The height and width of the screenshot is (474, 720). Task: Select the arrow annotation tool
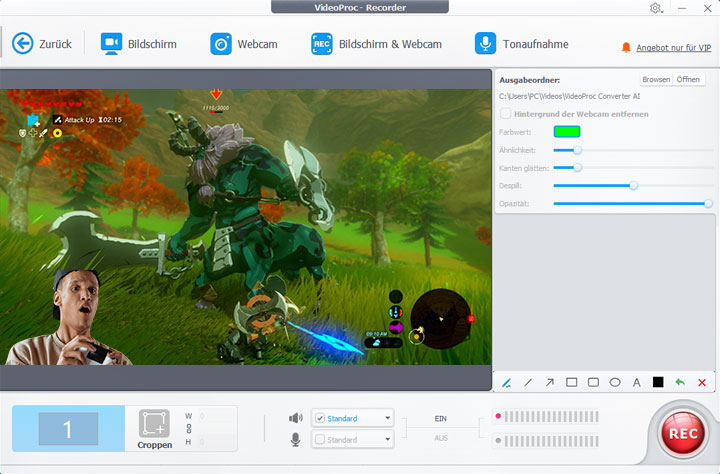click(x=549, y=382)
